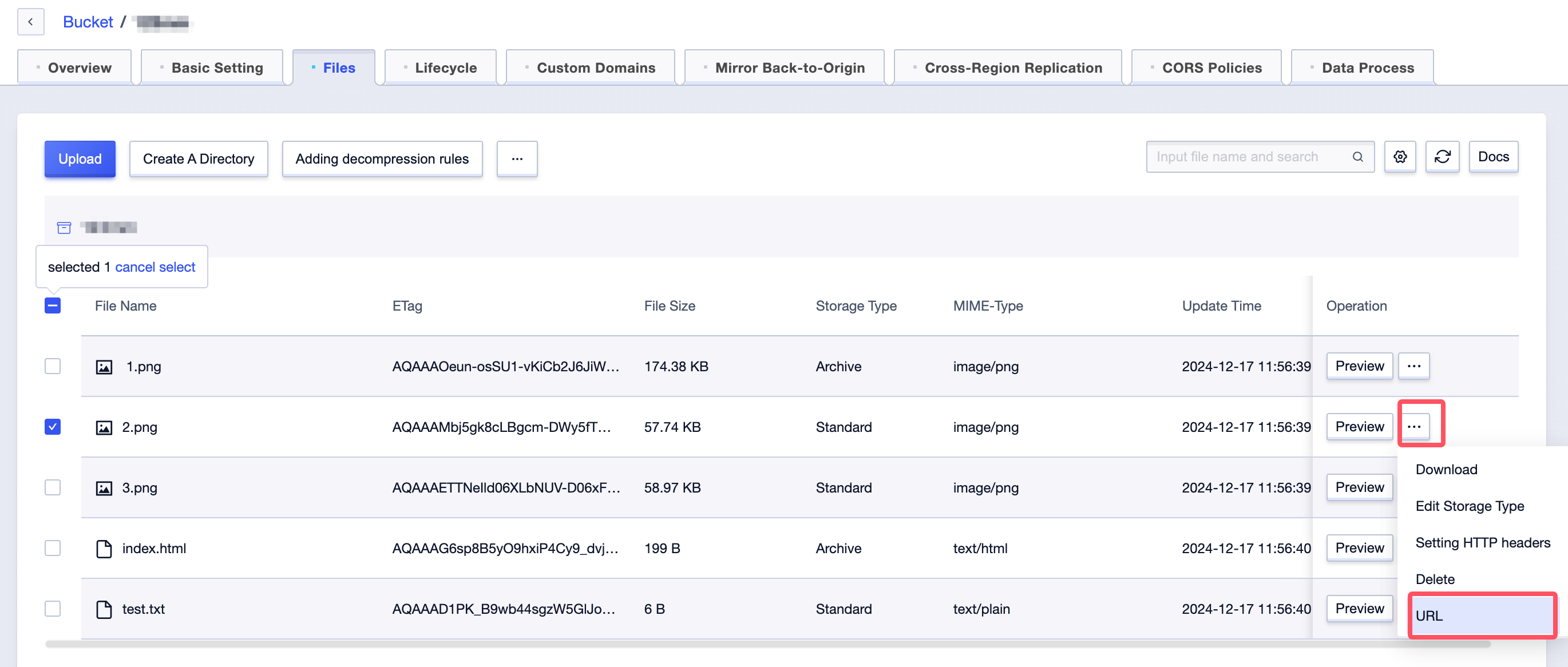
Task: Click the text/plain MIME type cell
Action: (981, 609)
